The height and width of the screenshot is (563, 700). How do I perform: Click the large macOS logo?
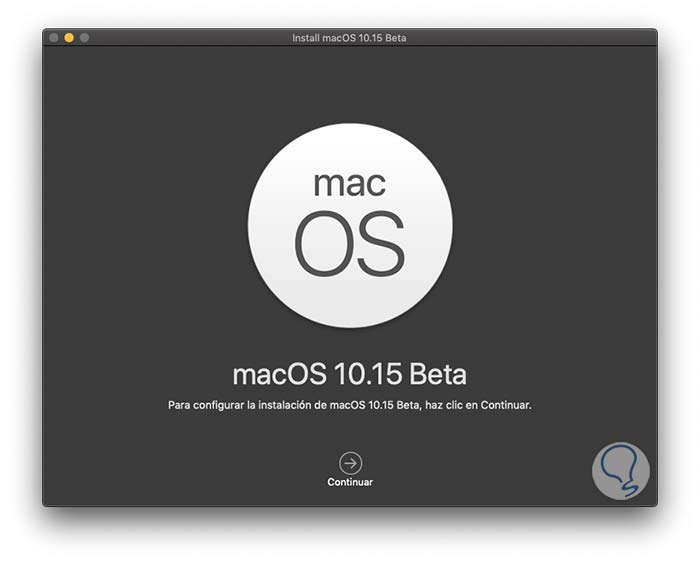tap(350, 225)
